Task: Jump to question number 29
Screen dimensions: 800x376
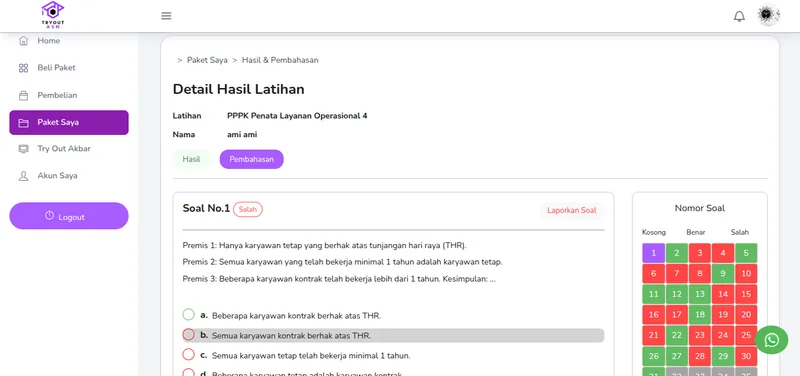Action: 723,356
